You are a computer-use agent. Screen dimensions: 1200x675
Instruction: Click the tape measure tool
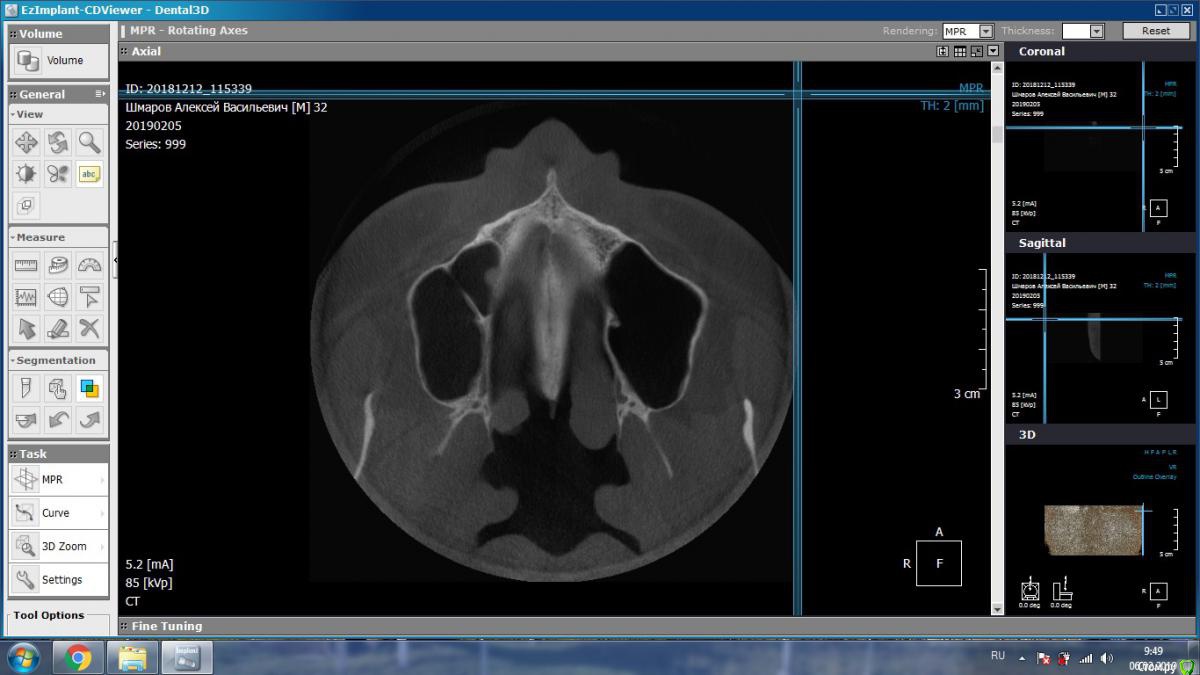pyautogui.click(x=58, y=265)
